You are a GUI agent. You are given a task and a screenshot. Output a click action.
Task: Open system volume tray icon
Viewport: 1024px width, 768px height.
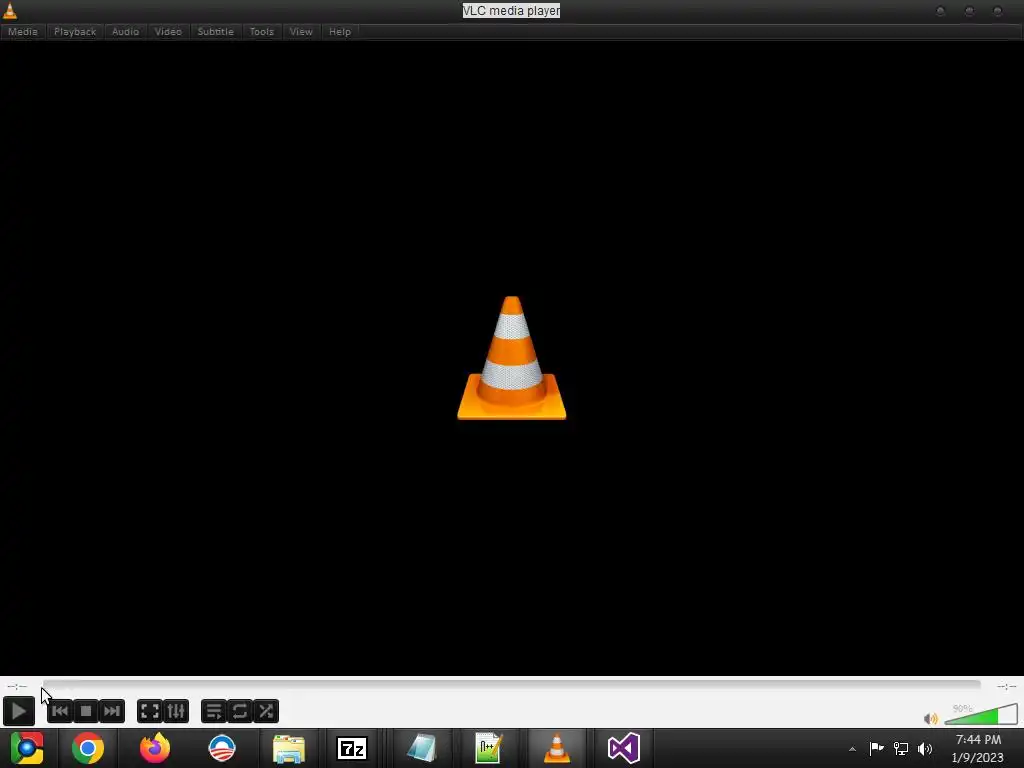925,748
